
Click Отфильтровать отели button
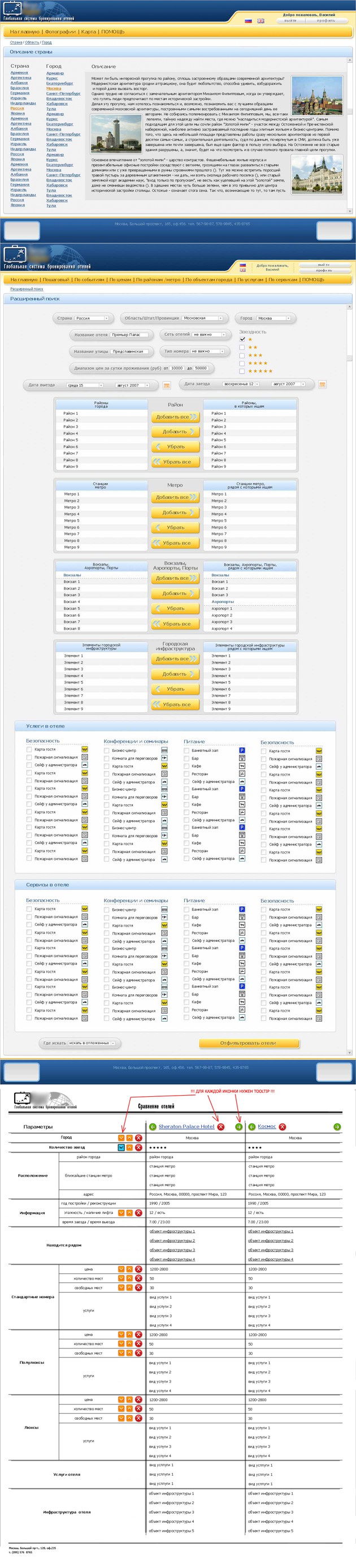click(249, 1043)
